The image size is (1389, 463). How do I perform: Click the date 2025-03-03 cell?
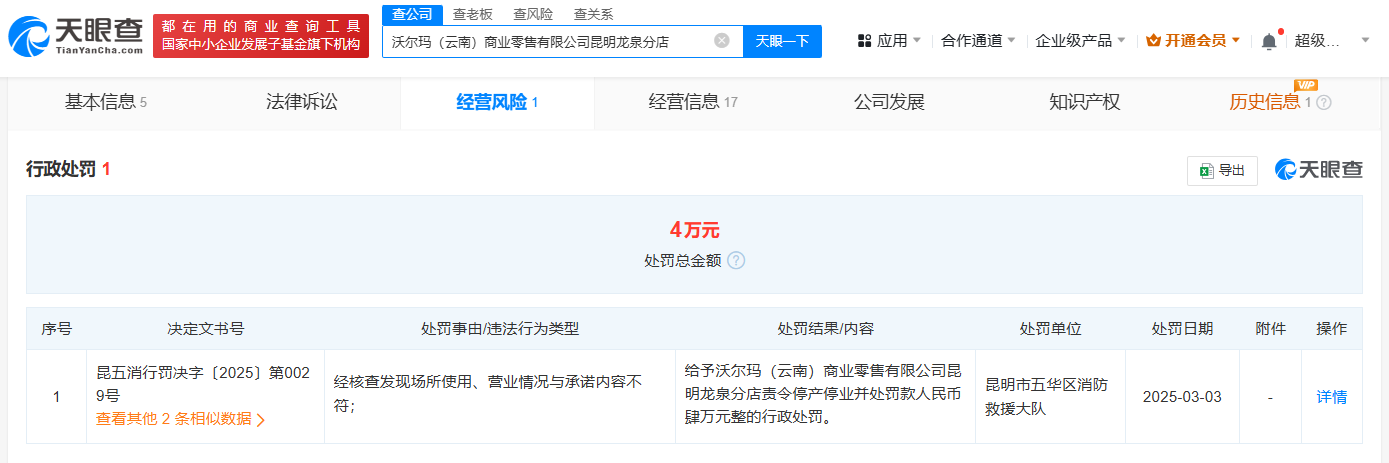pos(1182,397)
